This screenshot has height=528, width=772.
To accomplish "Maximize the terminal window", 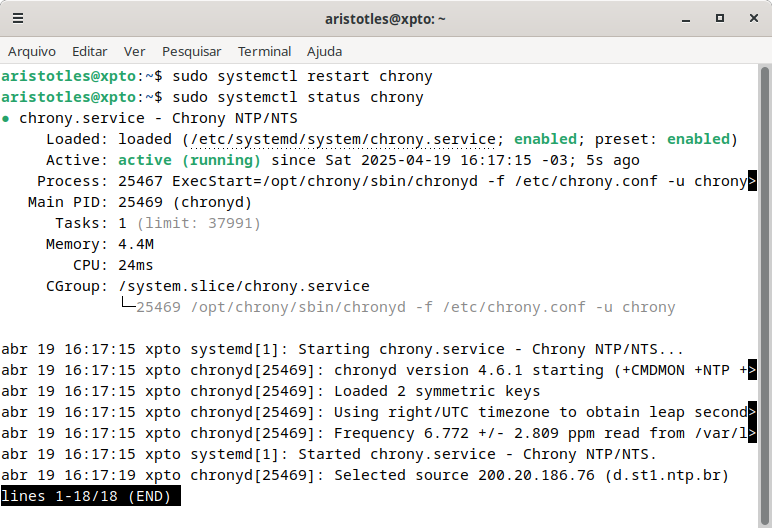I will coord(719,19).
